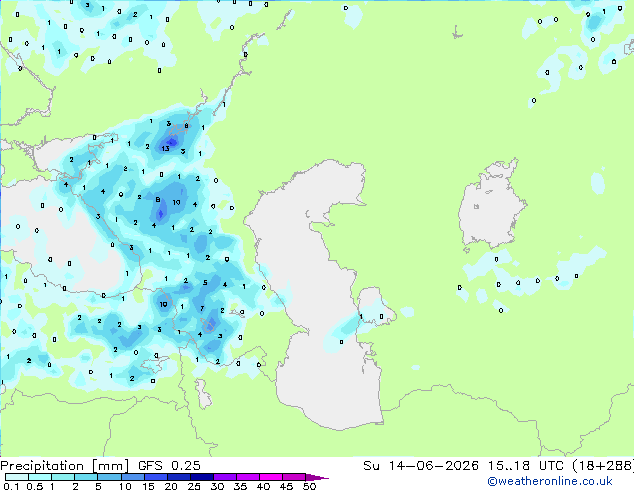Select the 5–10 mm legend color swatch
634x490 pixels.
tap(109, 477)
